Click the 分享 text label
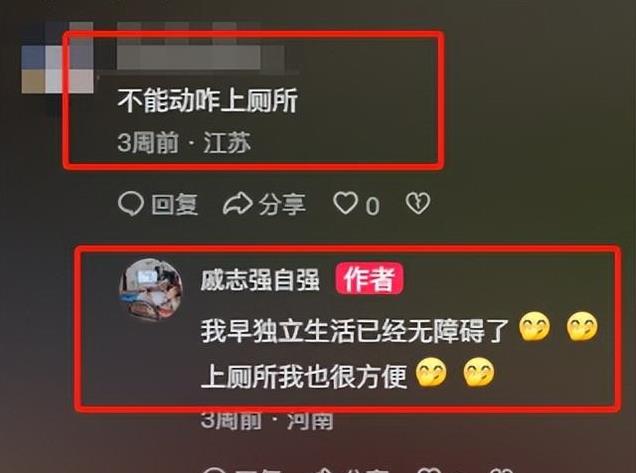Screen dimensions: 636x473 tap(282, 204)
